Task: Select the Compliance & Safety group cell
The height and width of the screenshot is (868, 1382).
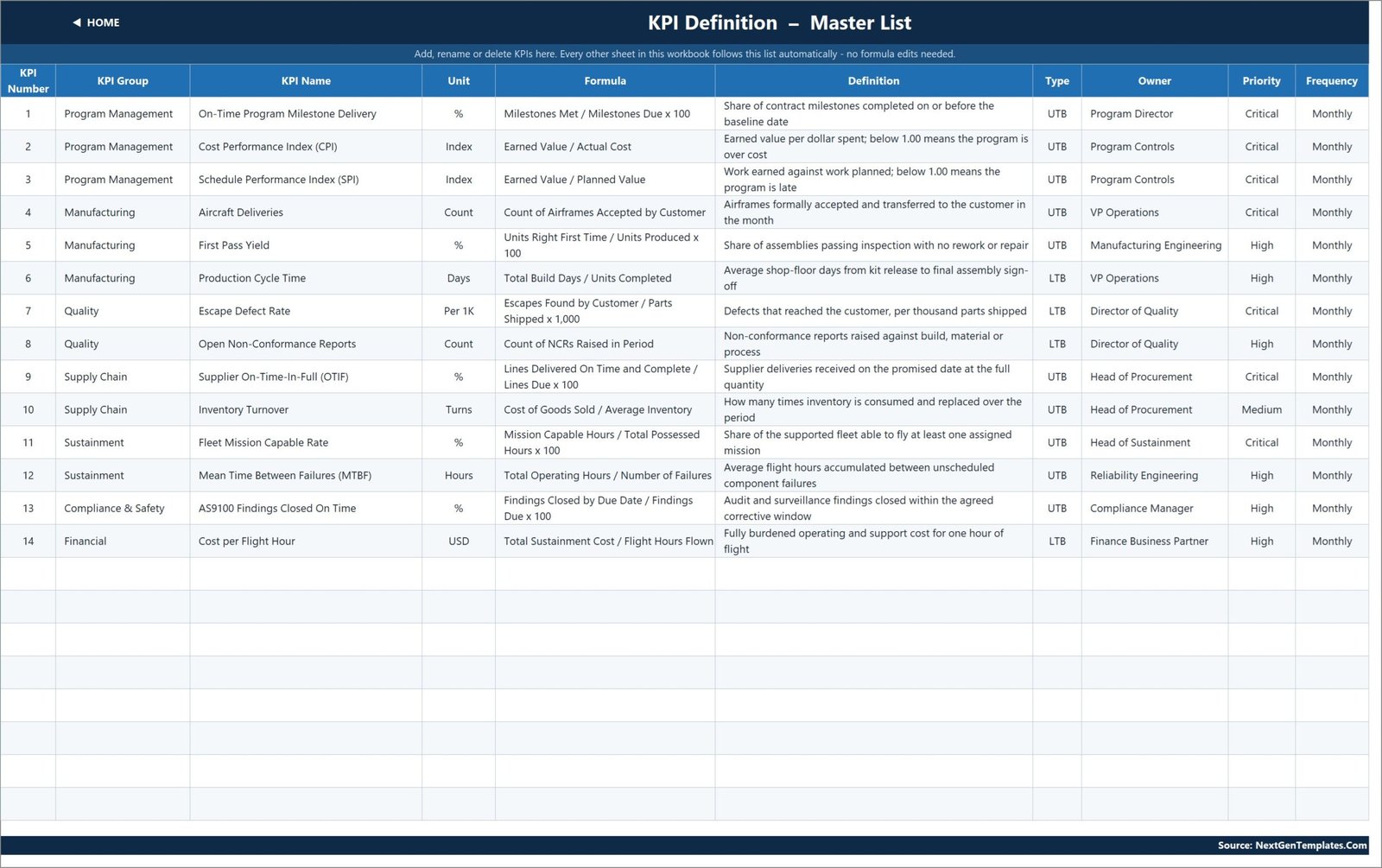Action: point(123,508)
